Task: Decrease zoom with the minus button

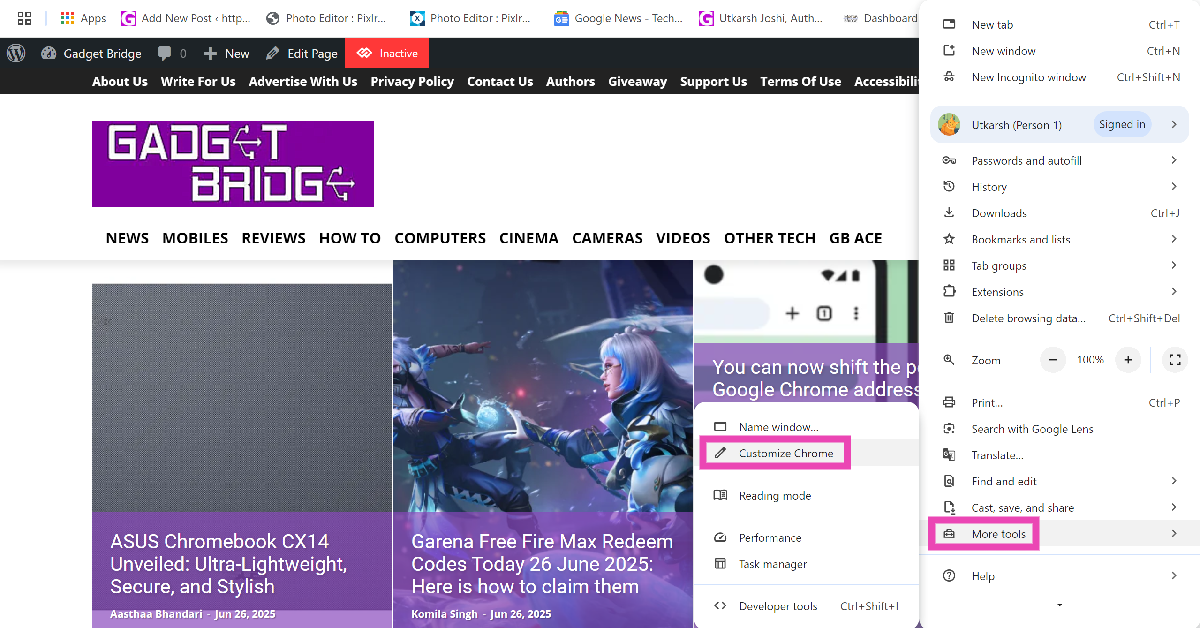Action: tap(1053, 360)
